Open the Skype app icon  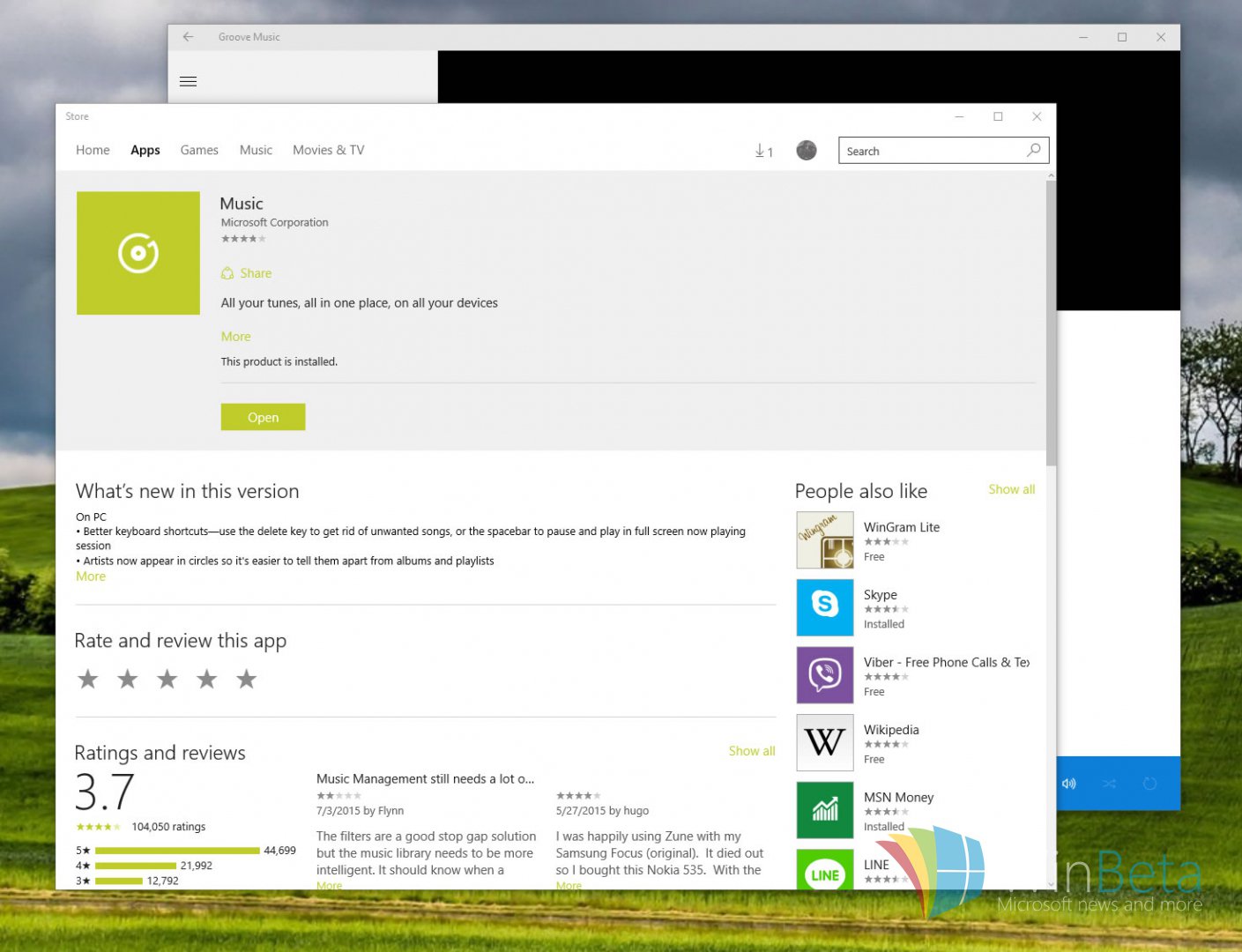click(825, 607)
